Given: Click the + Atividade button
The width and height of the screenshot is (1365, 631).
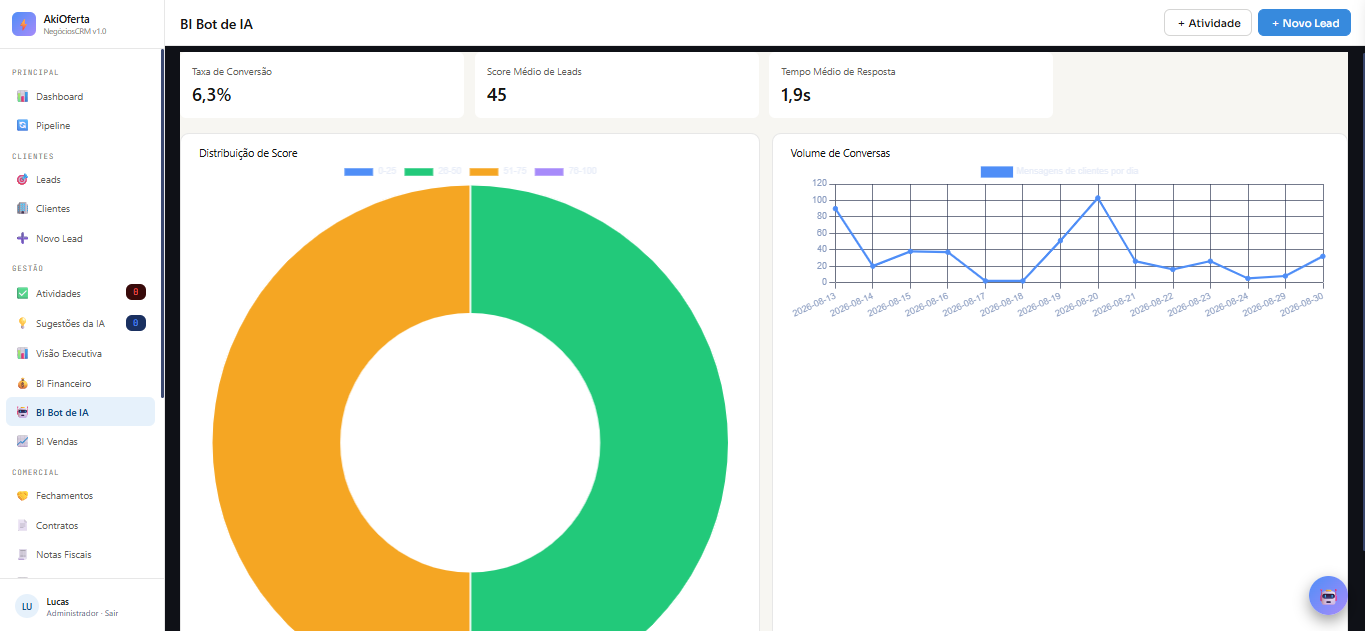Looking at the screenshot, I should (x=1208, y=23).
